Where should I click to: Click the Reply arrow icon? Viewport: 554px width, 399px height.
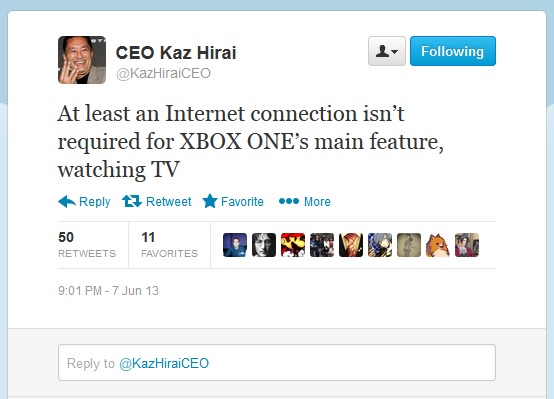click(67, 201)
